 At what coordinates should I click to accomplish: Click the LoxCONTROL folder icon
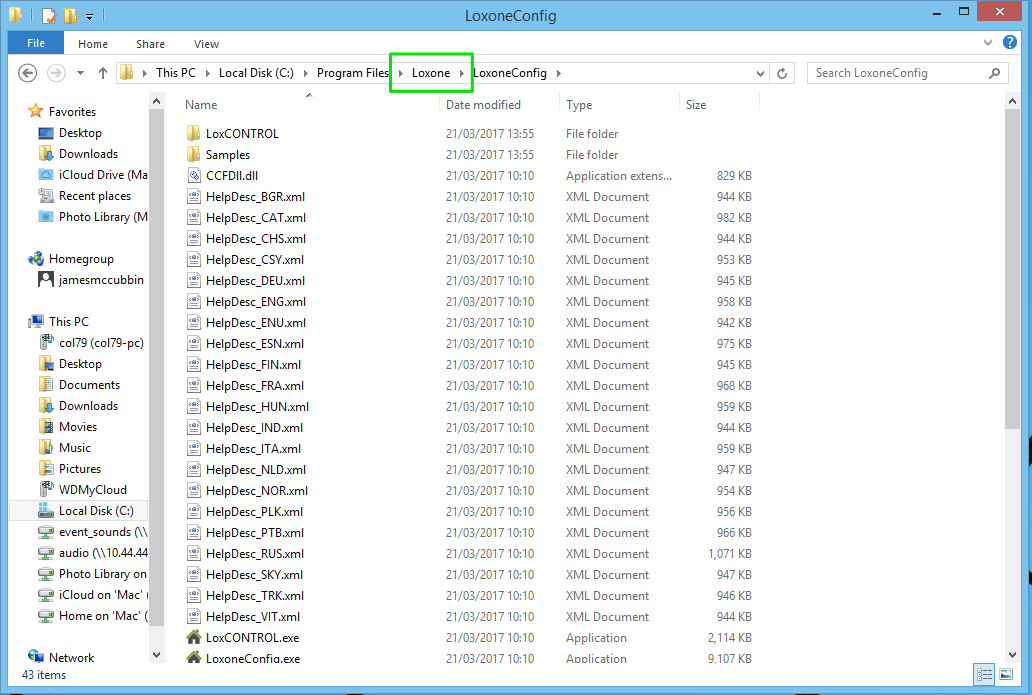point(194,133)
